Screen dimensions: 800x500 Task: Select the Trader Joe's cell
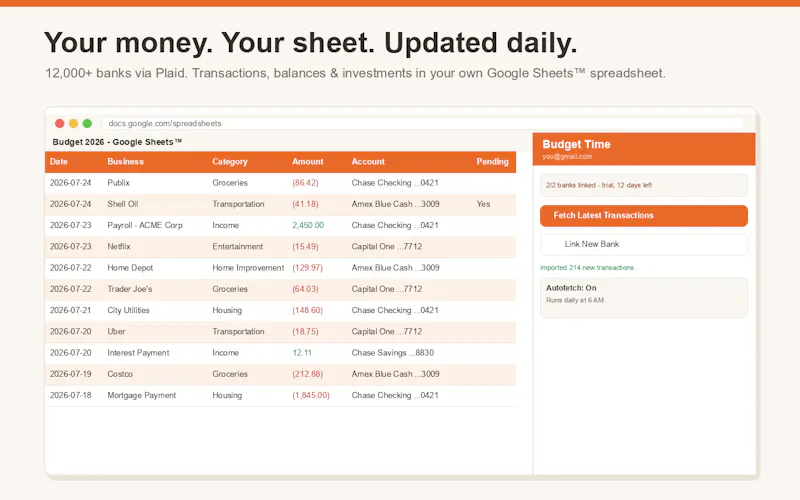point(130,289)
